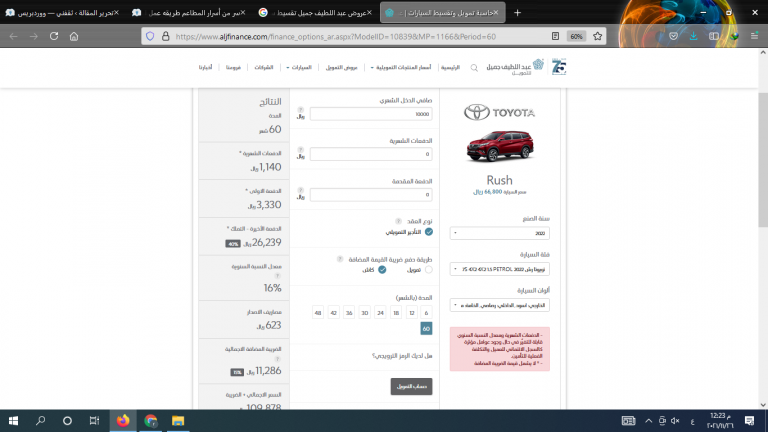Open the manufacture year dropdown showing 2022
The image size is (768, 432).
tap(500, 233)
